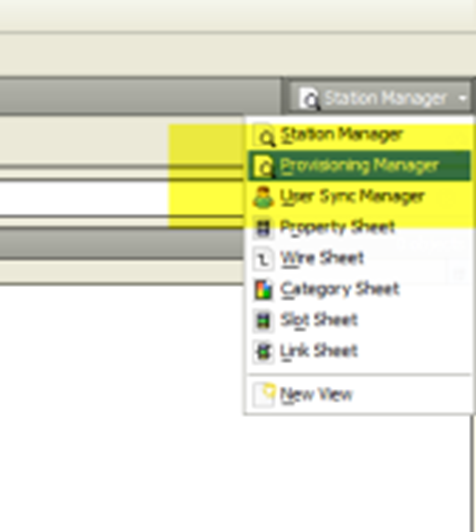Click the Property Sheet icon
Screen dimensions: 476x532
(x=264, y=228)
